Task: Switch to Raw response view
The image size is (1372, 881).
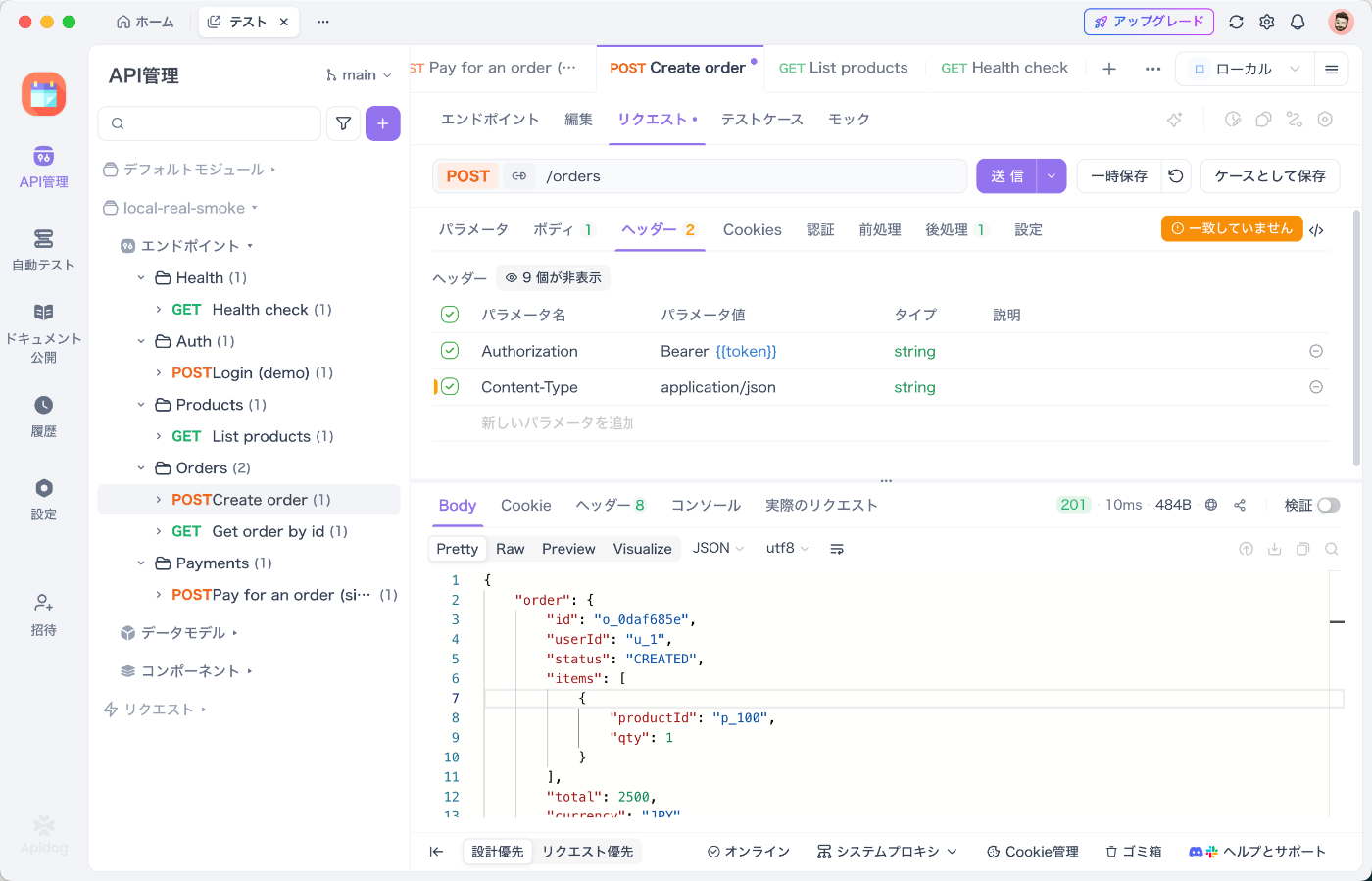Action: tap(510, 549)
